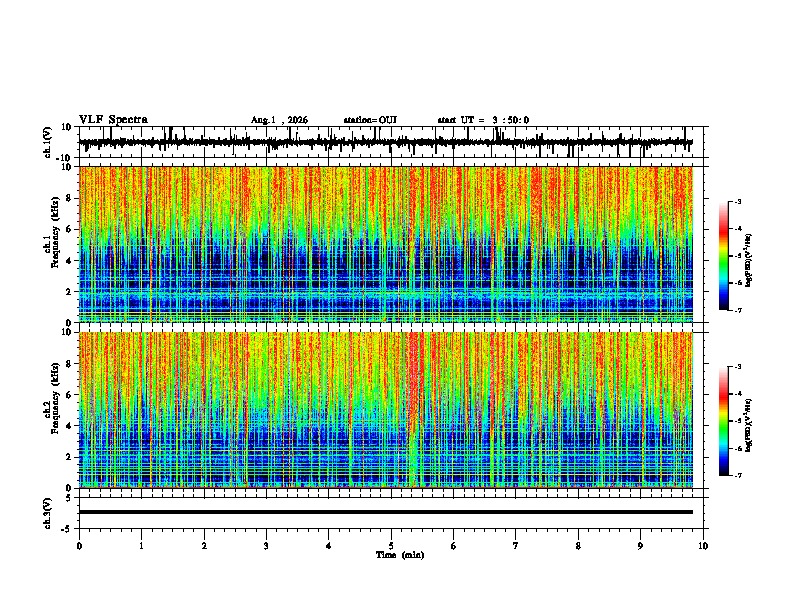Click inside the ch.1 spectrogram panel
792x612 pixels.
[386, 244]
